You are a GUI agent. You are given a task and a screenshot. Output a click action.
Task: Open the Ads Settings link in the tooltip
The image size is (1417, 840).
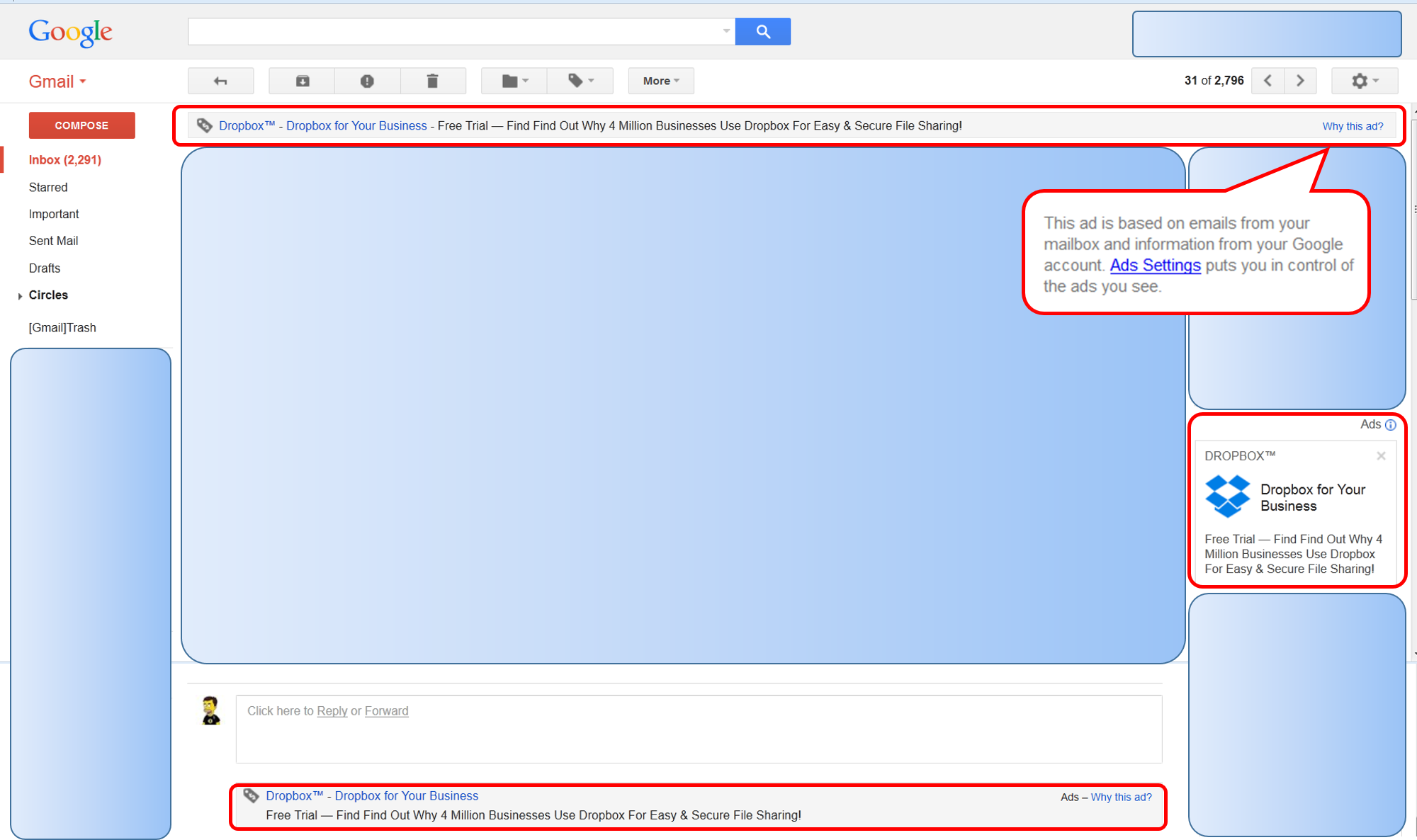coord(1155,265)
